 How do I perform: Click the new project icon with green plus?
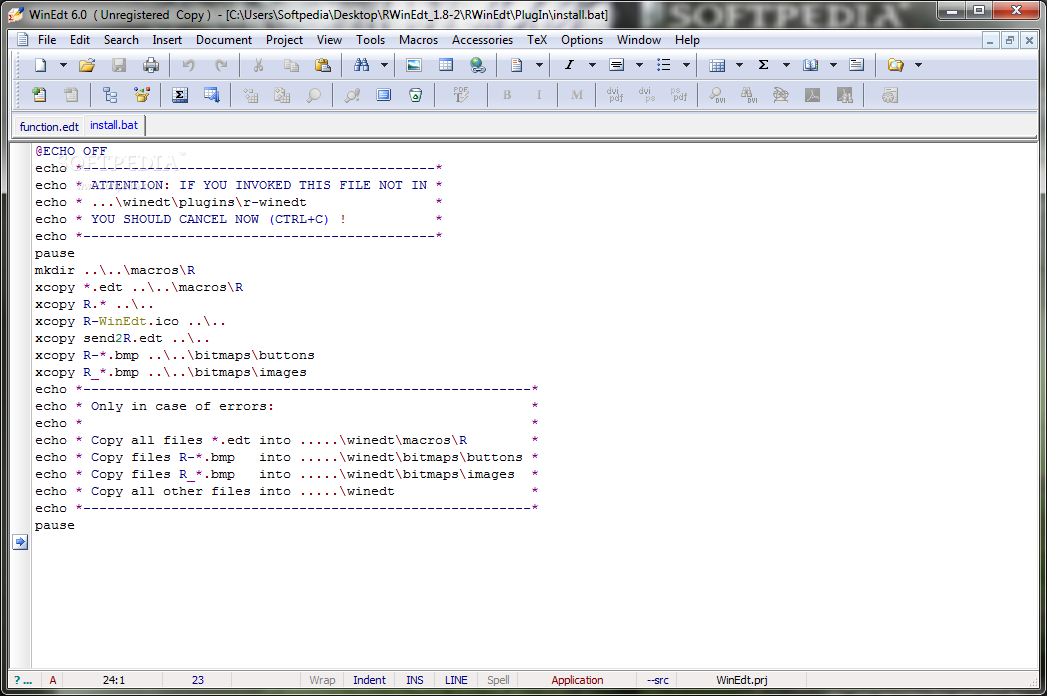tap(39, 96)
